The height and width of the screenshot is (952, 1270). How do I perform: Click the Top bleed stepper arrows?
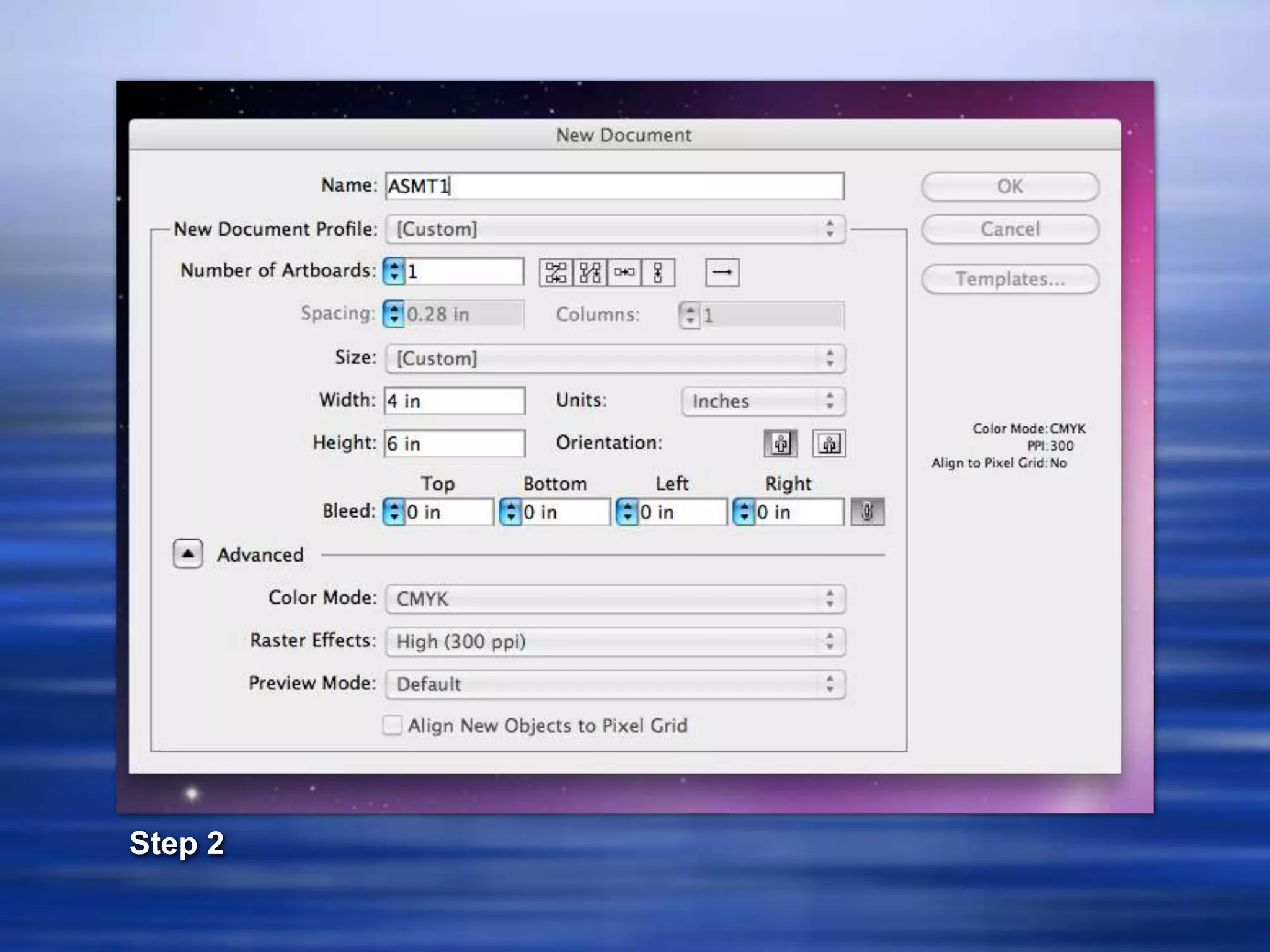394,512
